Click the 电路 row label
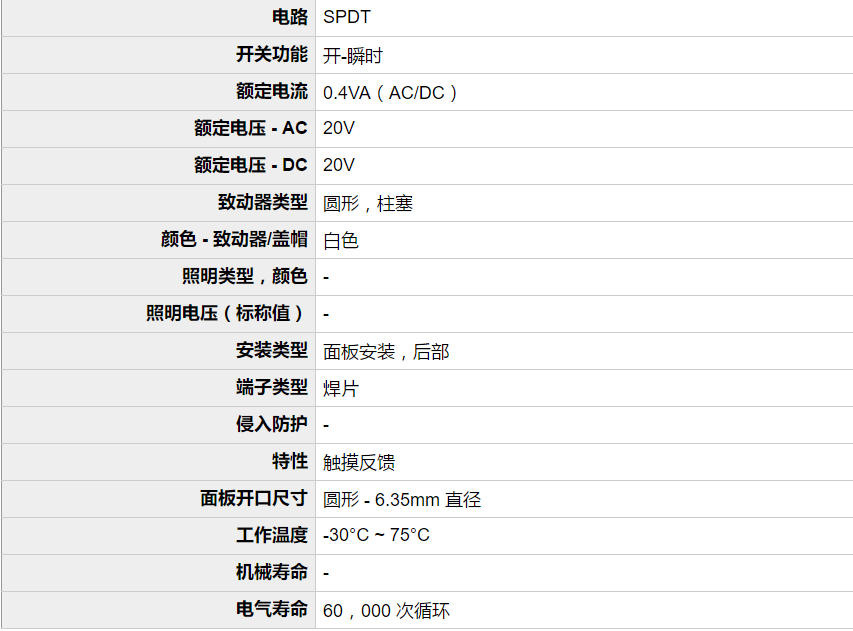 [290, 17]
